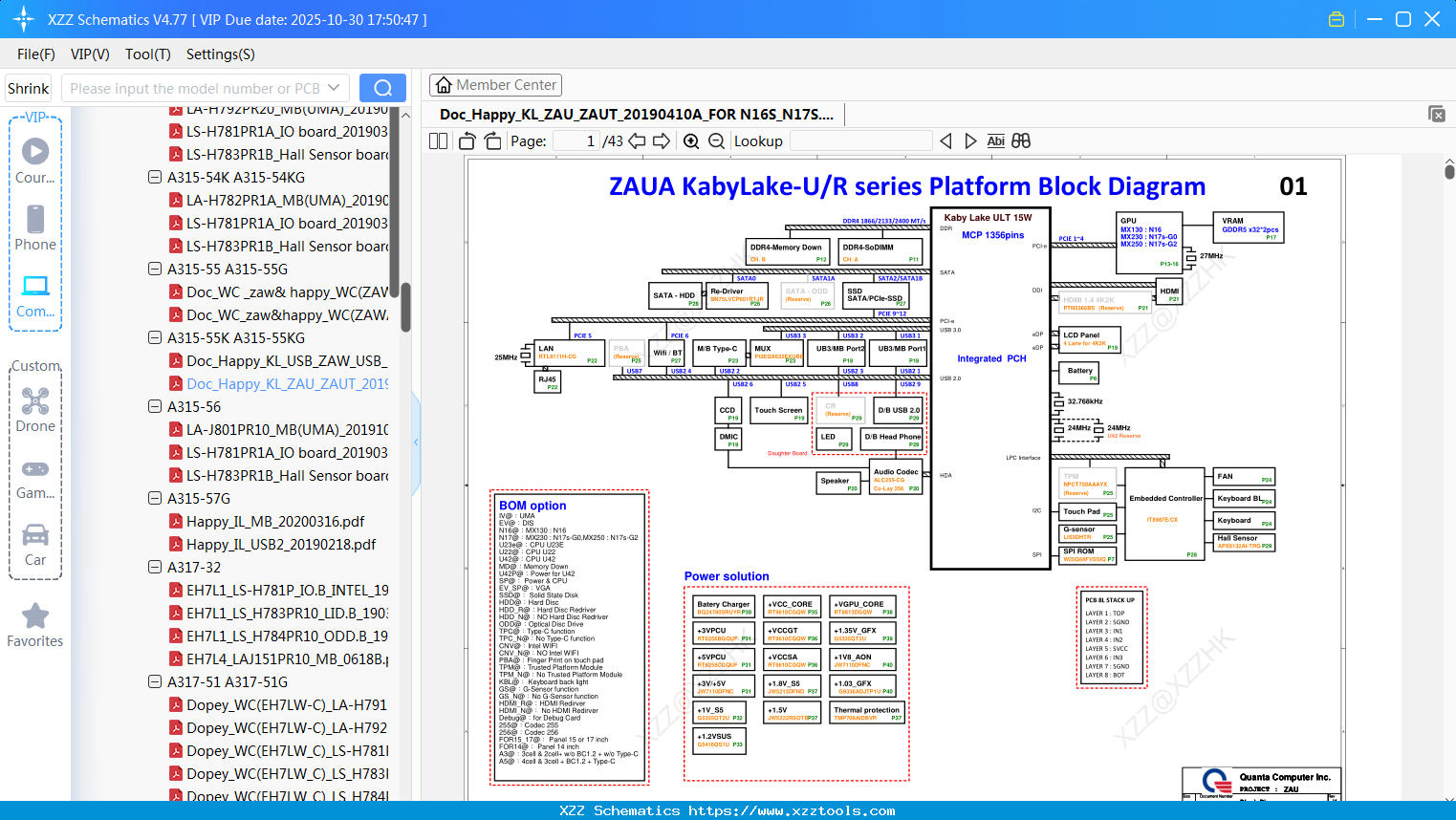Open the VIP(V) menu
The width and height of the screenshot is (1456, 820).
click(x=90, y=54)
